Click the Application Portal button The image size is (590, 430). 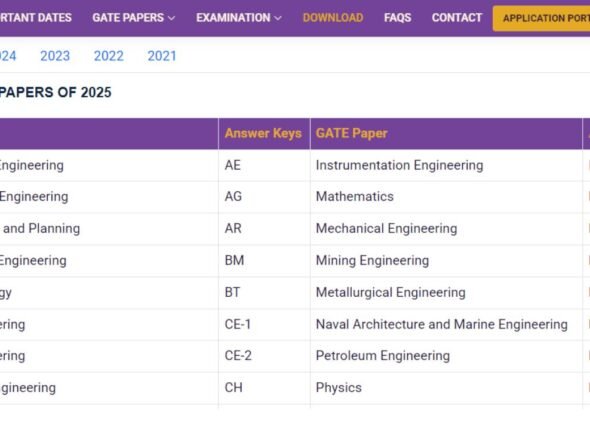pos(541,18)
